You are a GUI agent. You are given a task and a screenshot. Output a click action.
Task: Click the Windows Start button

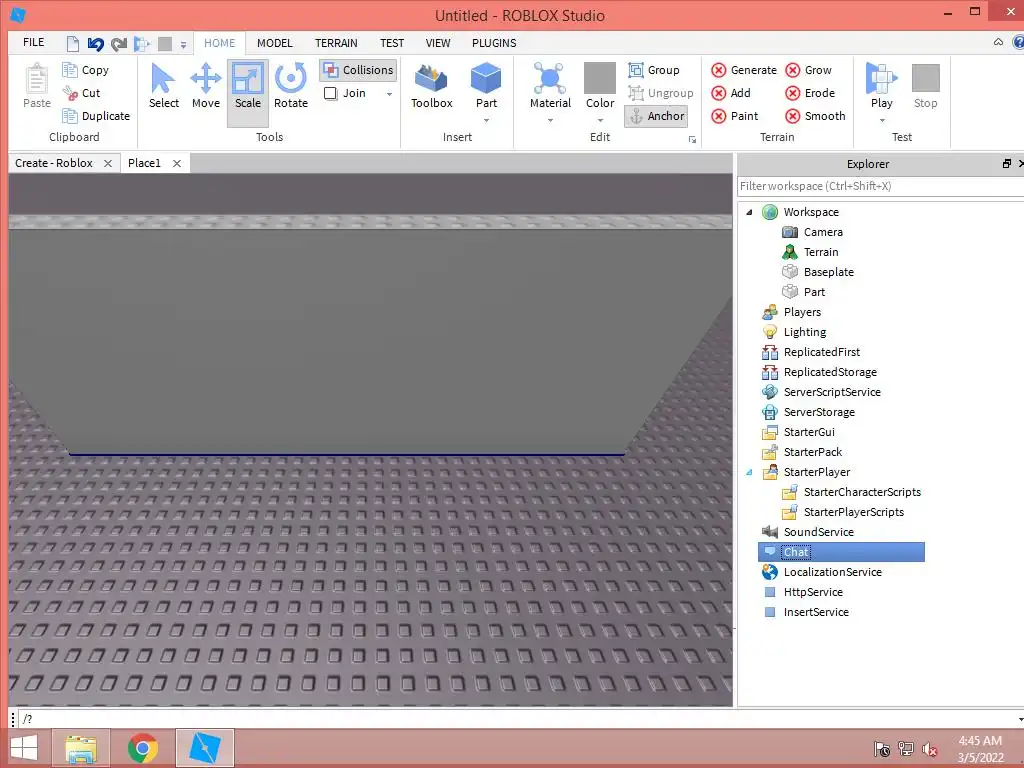point(24,748)
